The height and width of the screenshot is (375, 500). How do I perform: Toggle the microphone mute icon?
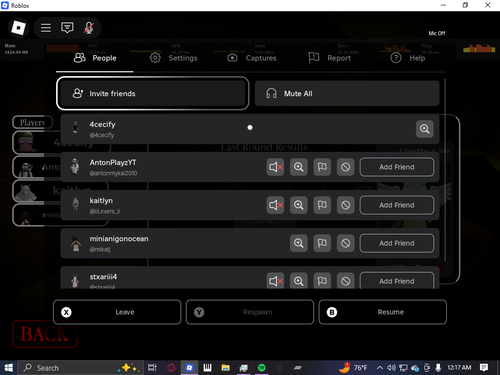coord(88,28)
